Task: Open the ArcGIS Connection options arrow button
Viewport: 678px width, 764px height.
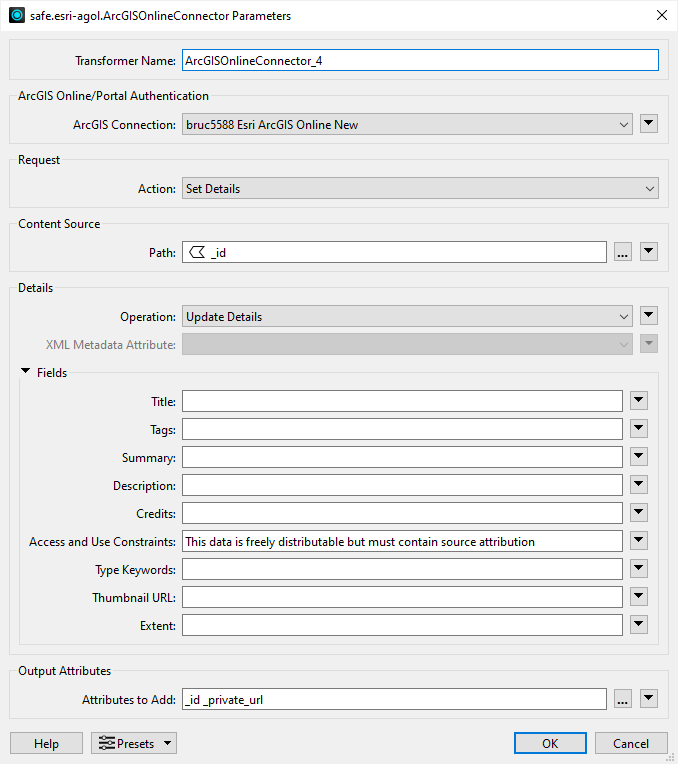Action: click(649, 124)
